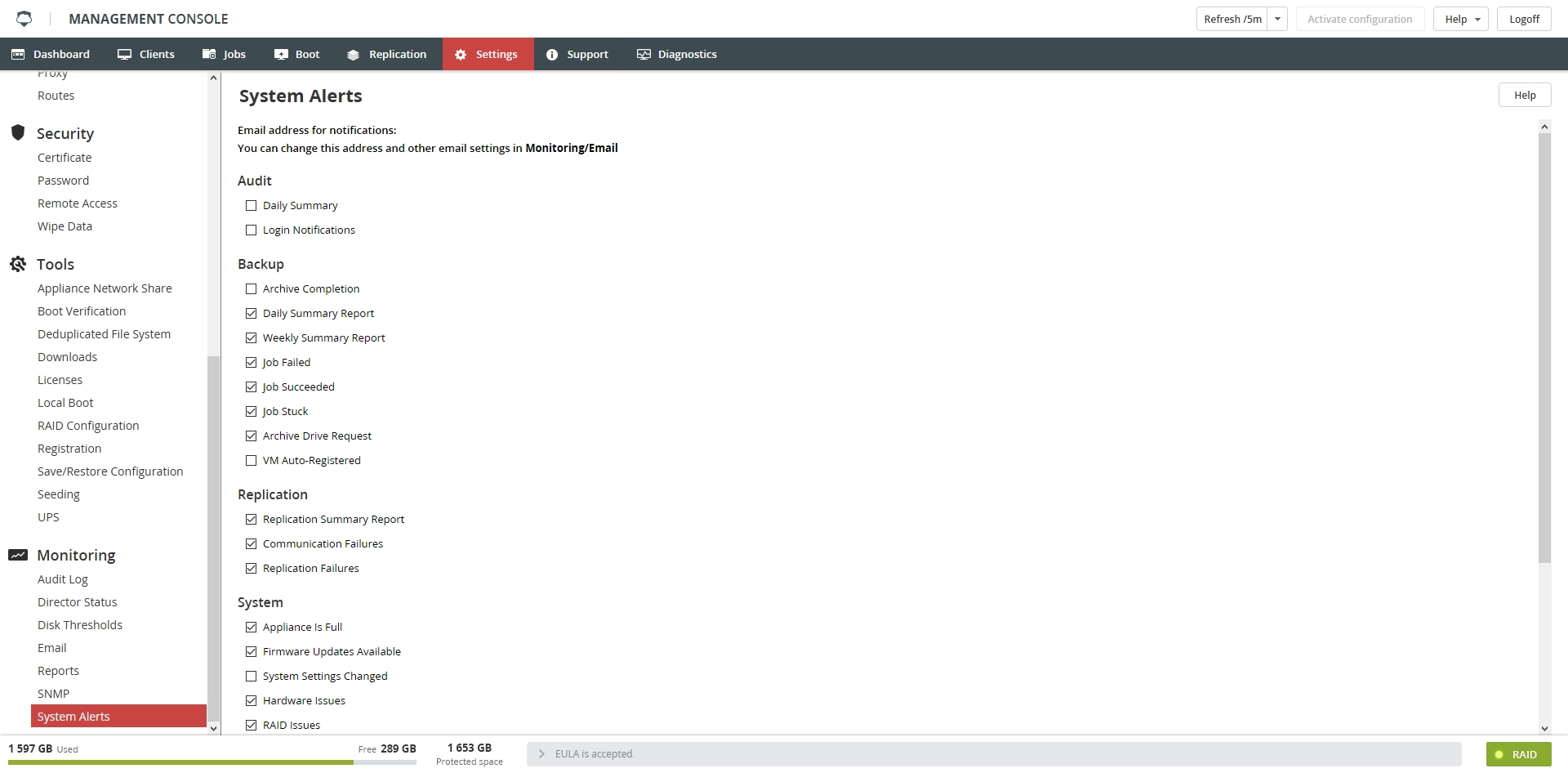Uncheck the Appliance Is Full checkbox
The height and width of the screenshot is (773, 1568).
click(251, 627)
